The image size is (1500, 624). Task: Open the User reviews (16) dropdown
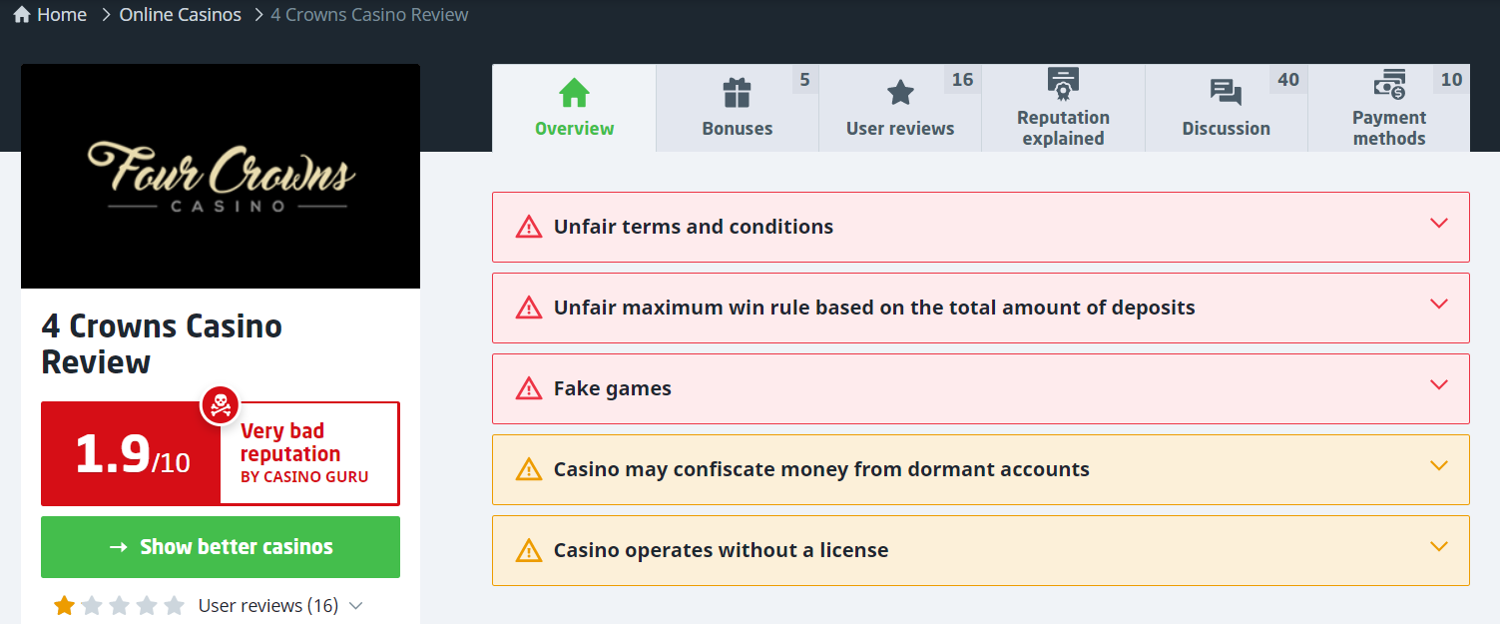(356, 605)
